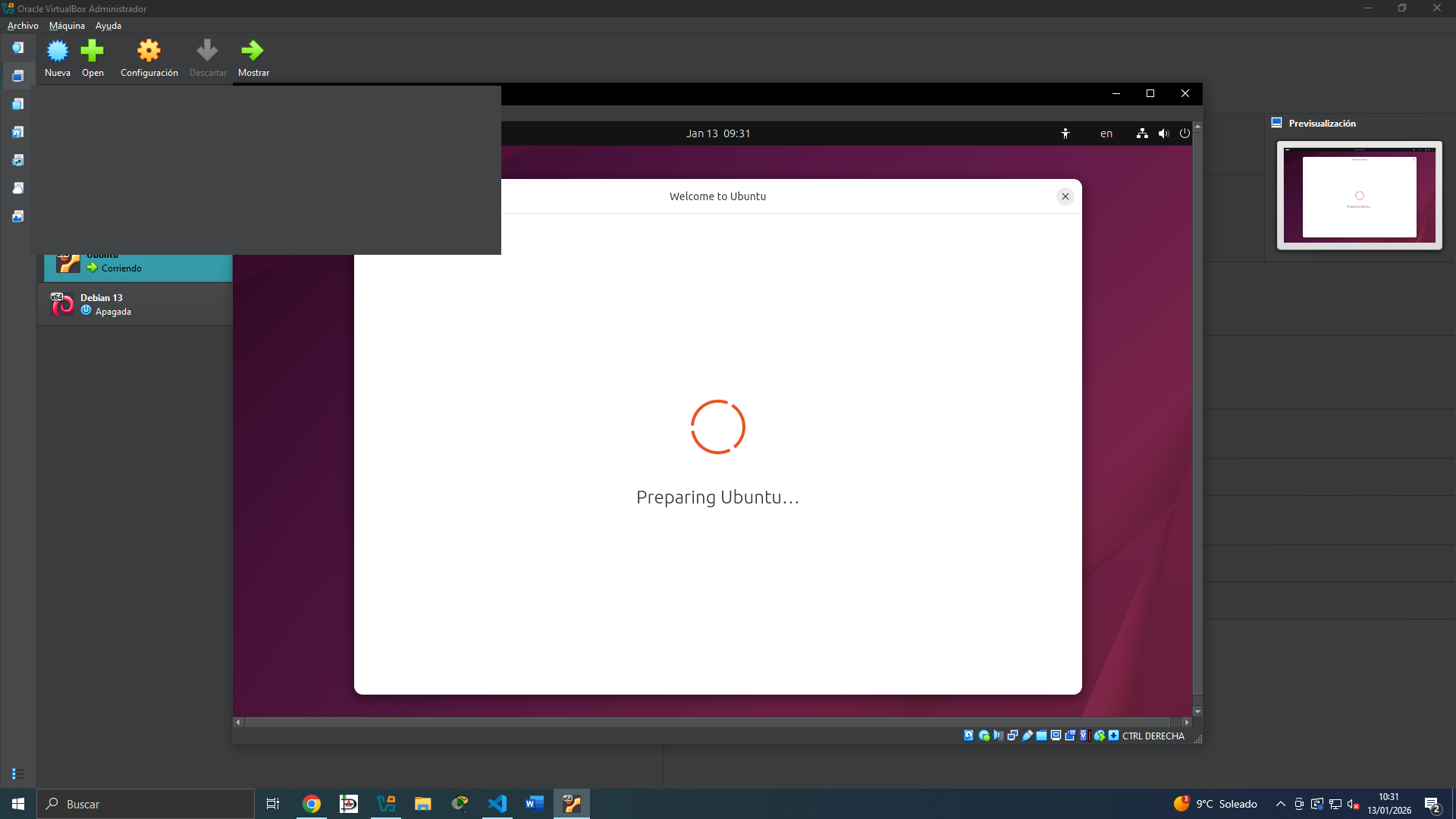
Task: Click the Previsualización panel header
Action: point(1323,124)
